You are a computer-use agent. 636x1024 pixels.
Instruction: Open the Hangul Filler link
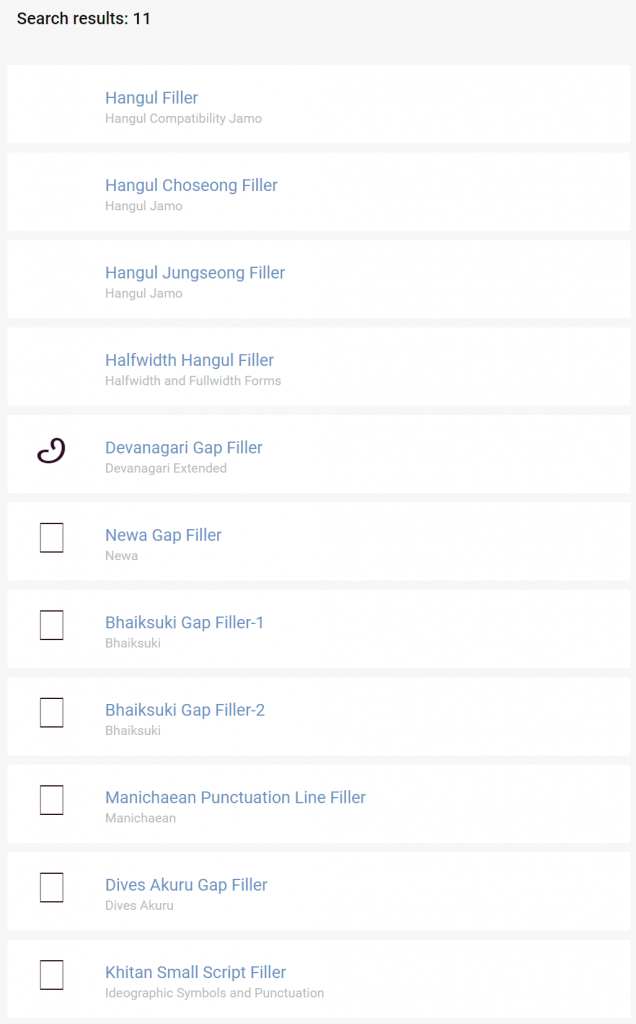click(x=151, y=98)
